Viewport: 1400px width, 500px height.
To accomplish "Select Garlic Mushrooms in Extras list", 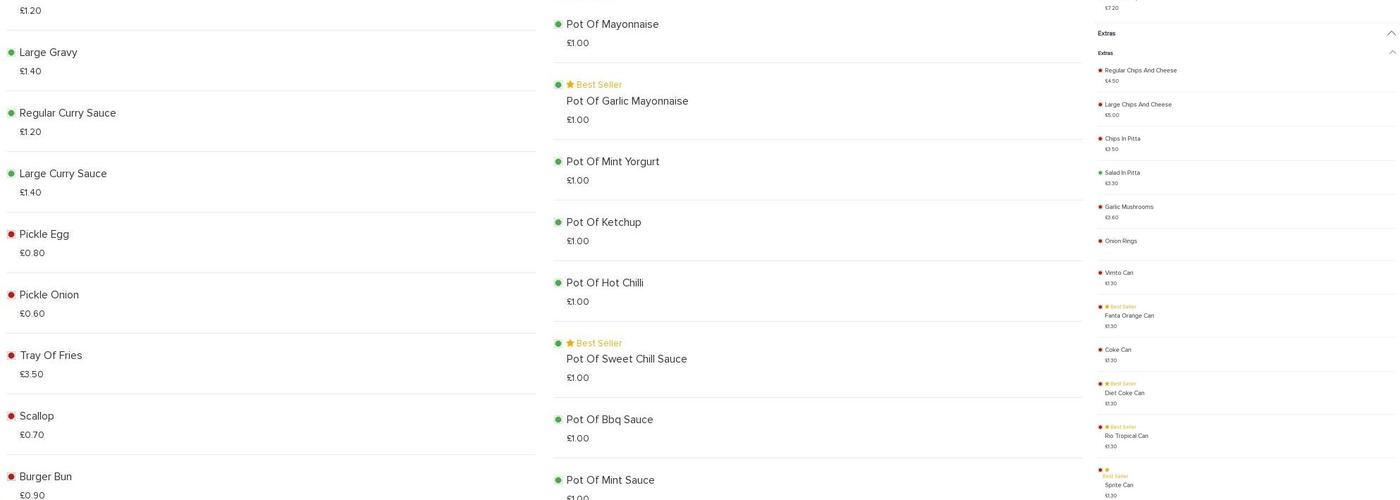I will coord(1129,207).
